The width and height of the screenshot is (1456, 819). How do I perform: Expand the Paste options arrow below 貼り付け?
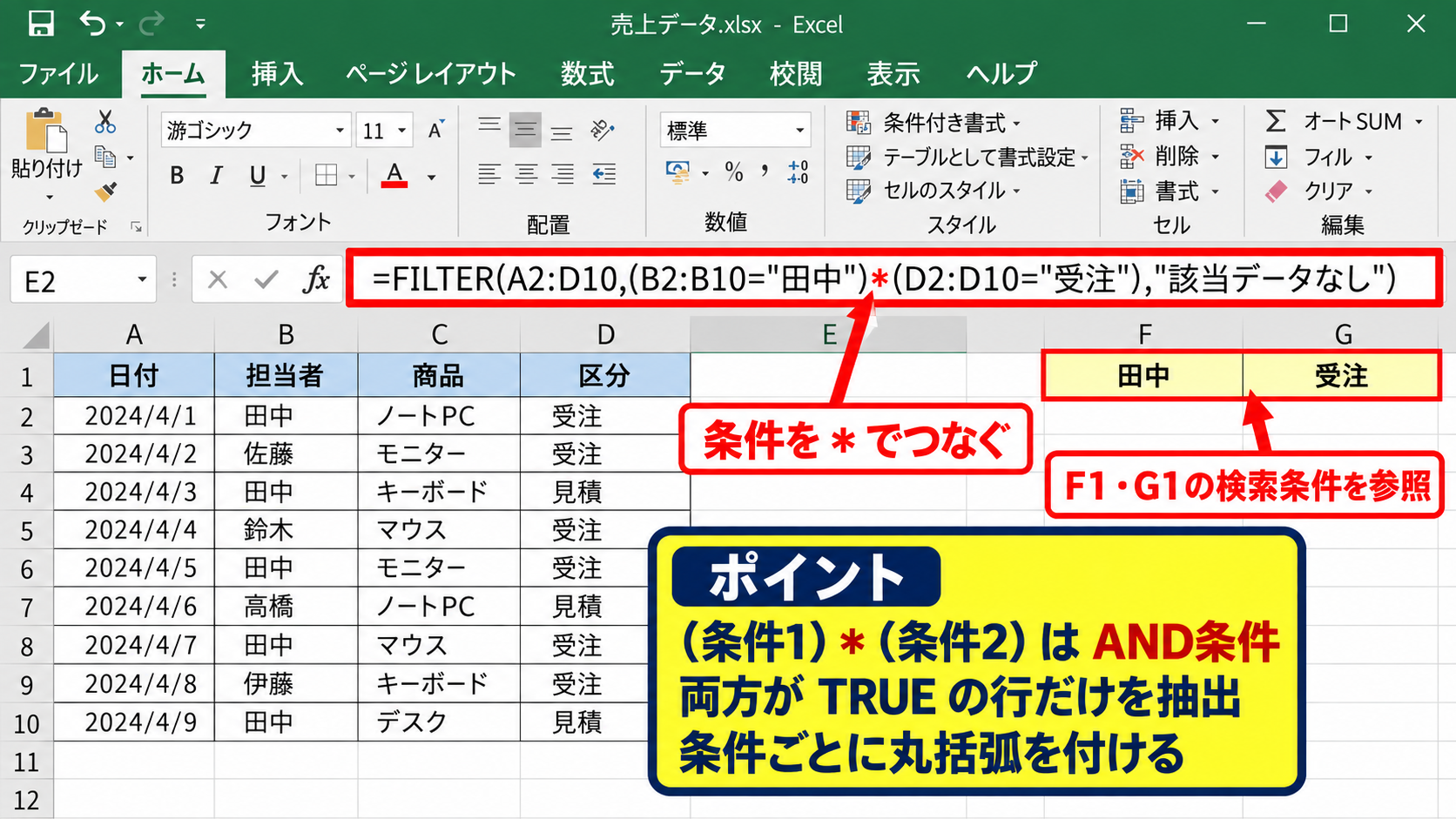(49, 197)
